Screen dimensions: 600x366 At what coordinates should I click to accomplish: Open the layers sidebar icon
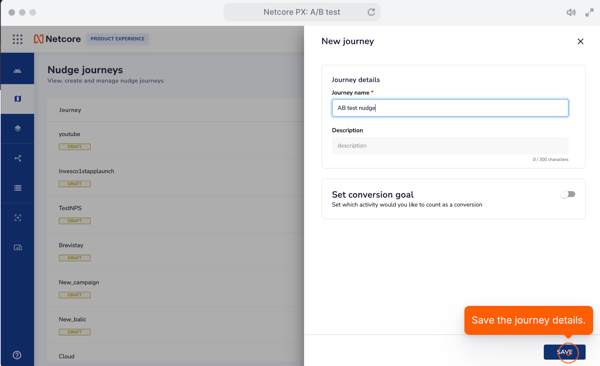18,129
